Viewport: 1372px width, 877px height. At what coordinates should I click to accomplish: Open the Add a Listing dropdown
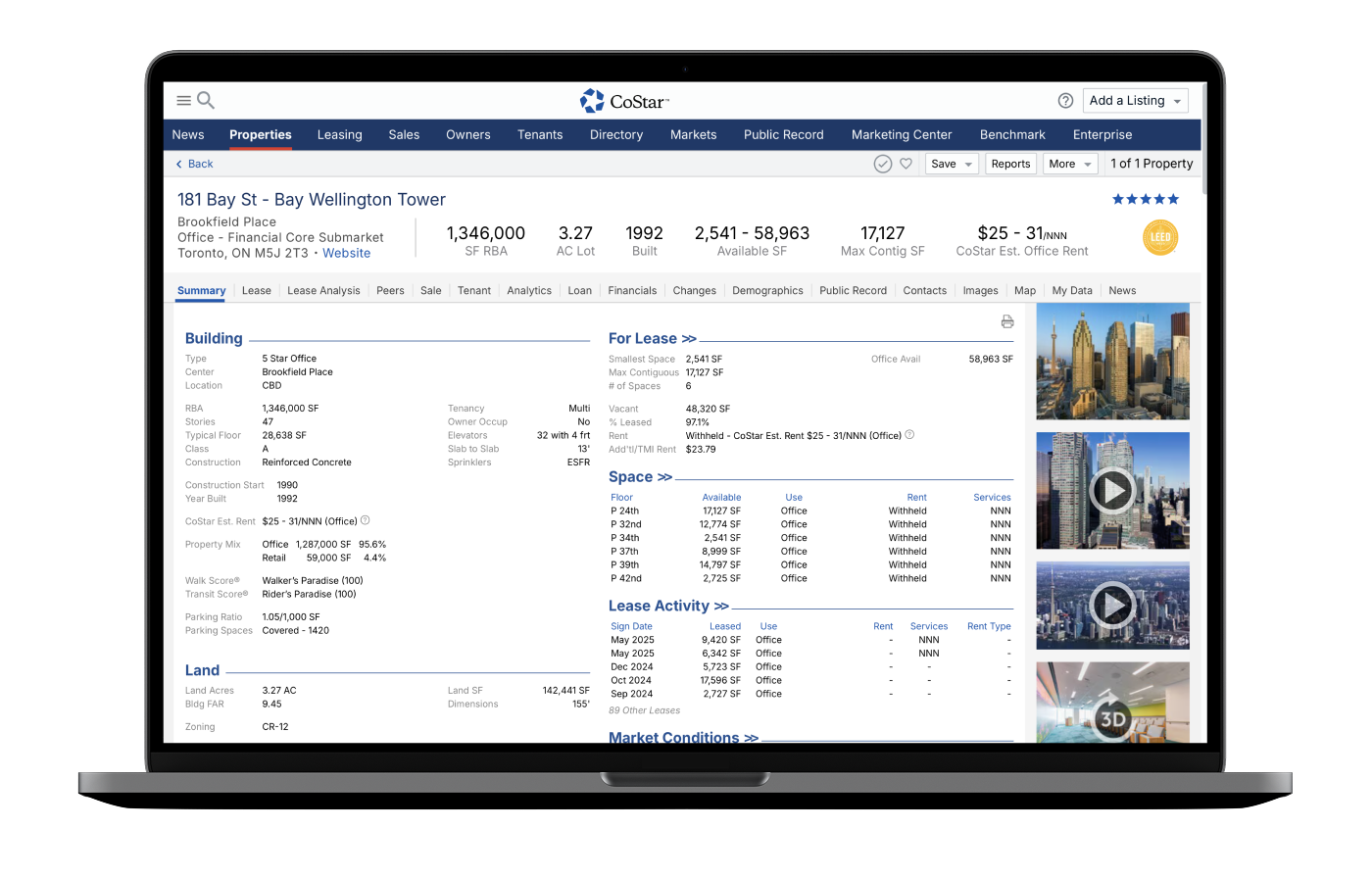click(1137, 101)
